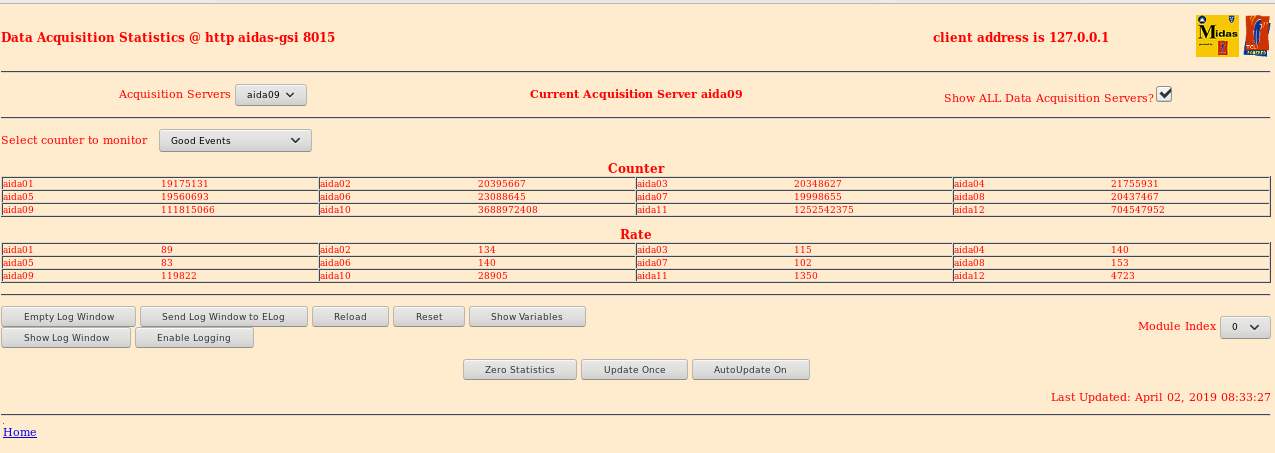The height and width of the screenshot is (453, 1275).
Task: Turn AutoUpdate On
Action: pos(750,370)
